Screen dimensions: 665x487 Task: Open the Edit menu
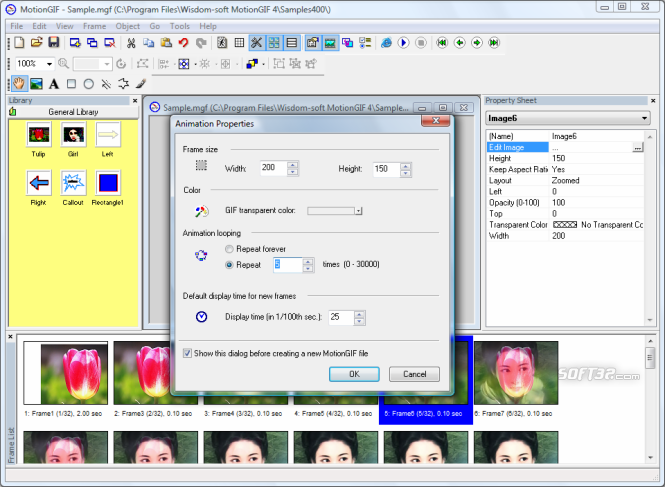(x=39, y=26)
